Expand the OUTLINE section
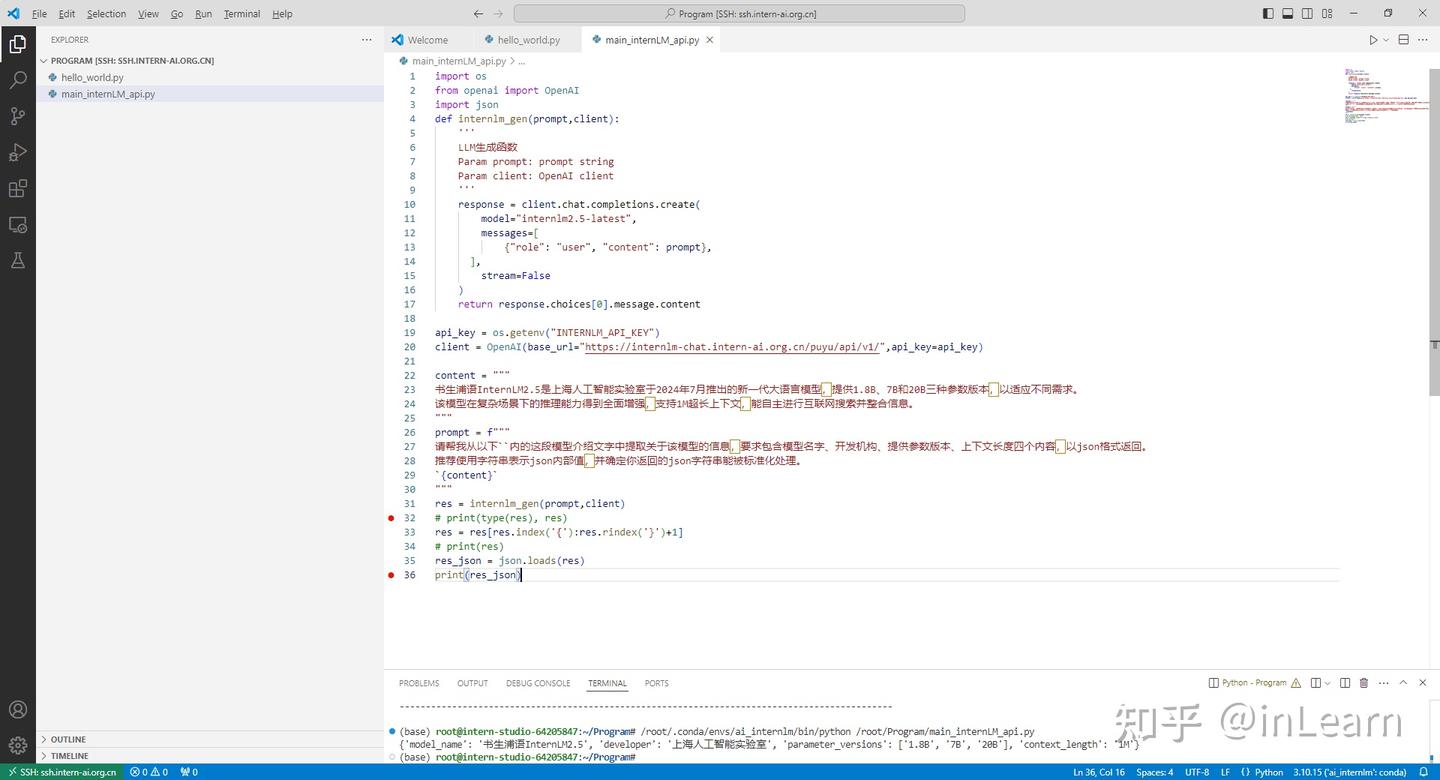 (x=68, y=739)
